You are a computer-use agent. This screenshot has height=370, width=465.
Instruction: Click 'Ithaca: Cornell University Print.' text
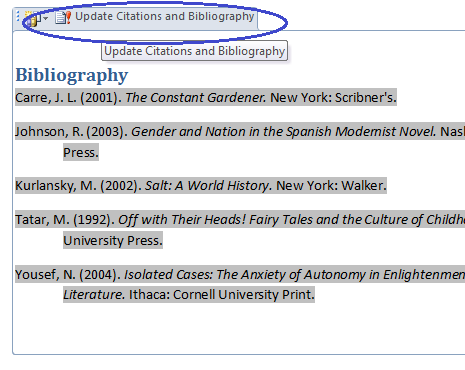coord(222,295)
